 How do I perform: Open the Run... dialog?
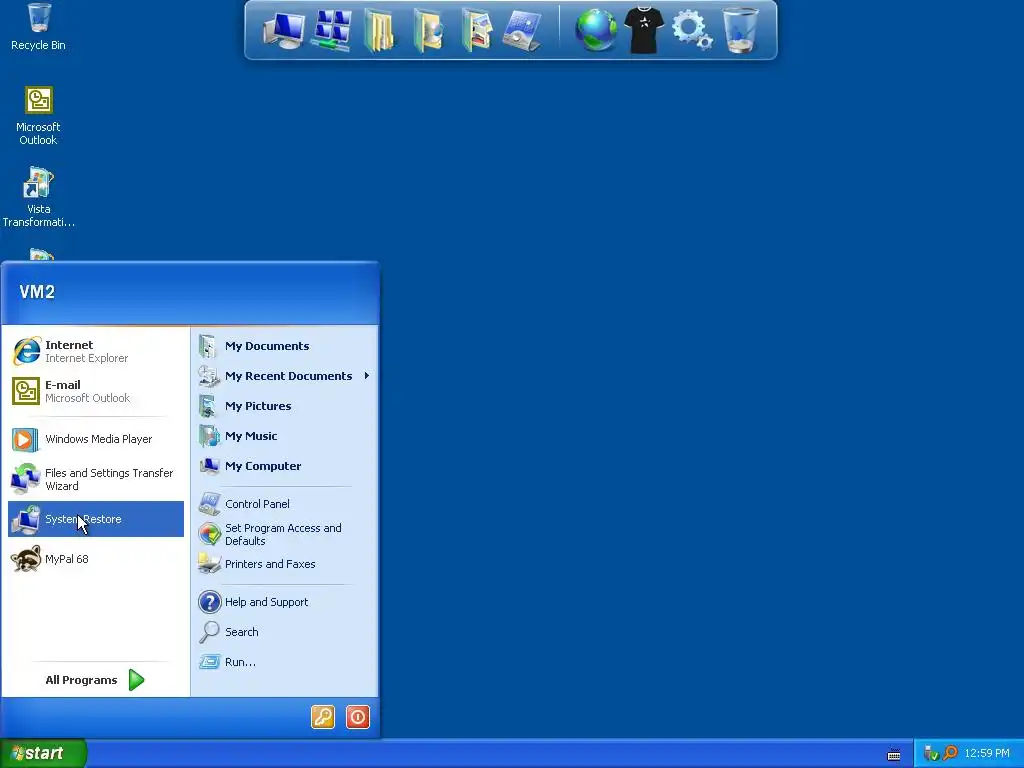(x=285, y=662)
